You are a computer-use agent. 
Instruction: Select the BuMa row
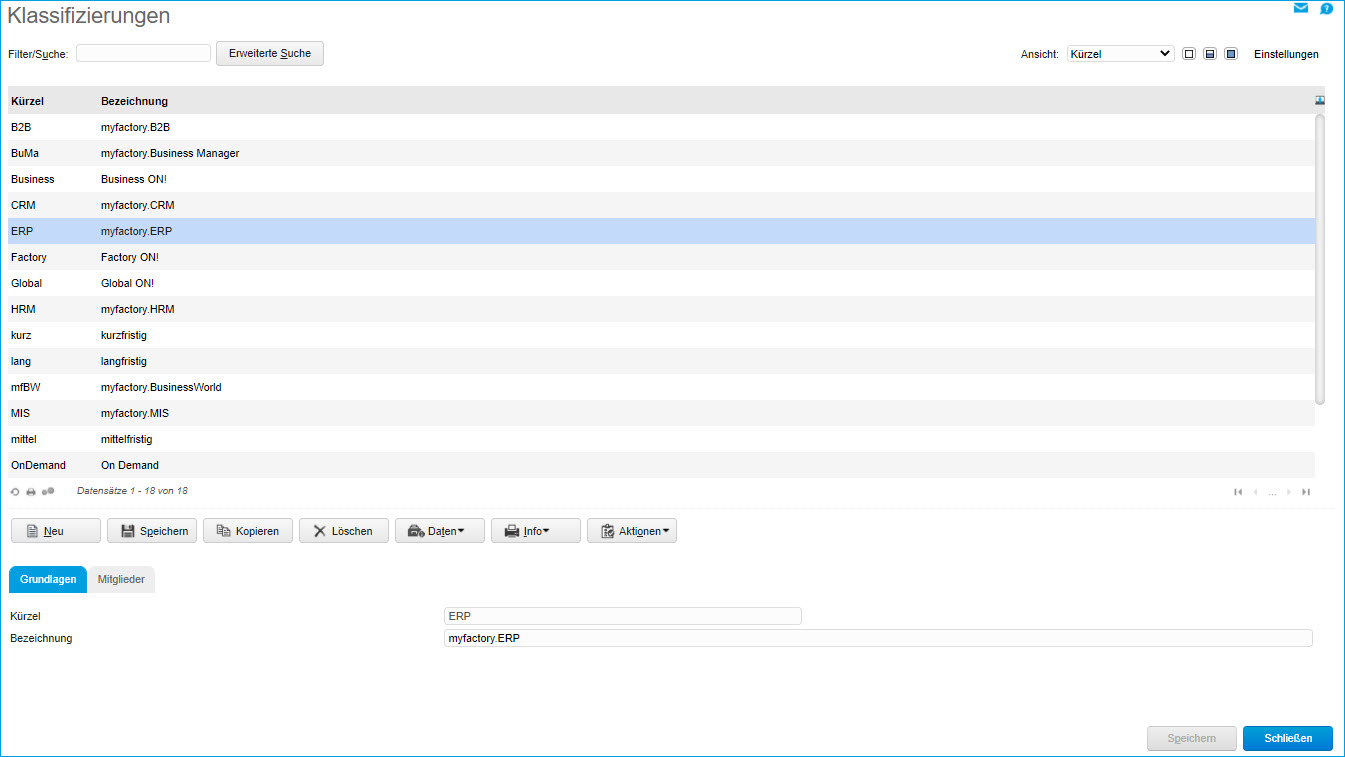(661, 153)
